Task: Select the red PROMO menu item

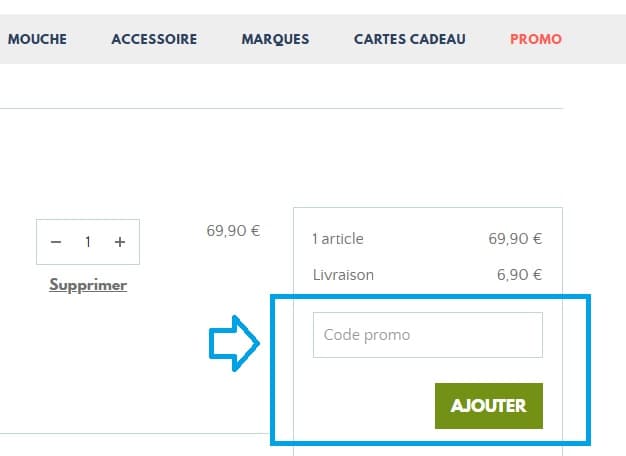Action: [536, 39]
